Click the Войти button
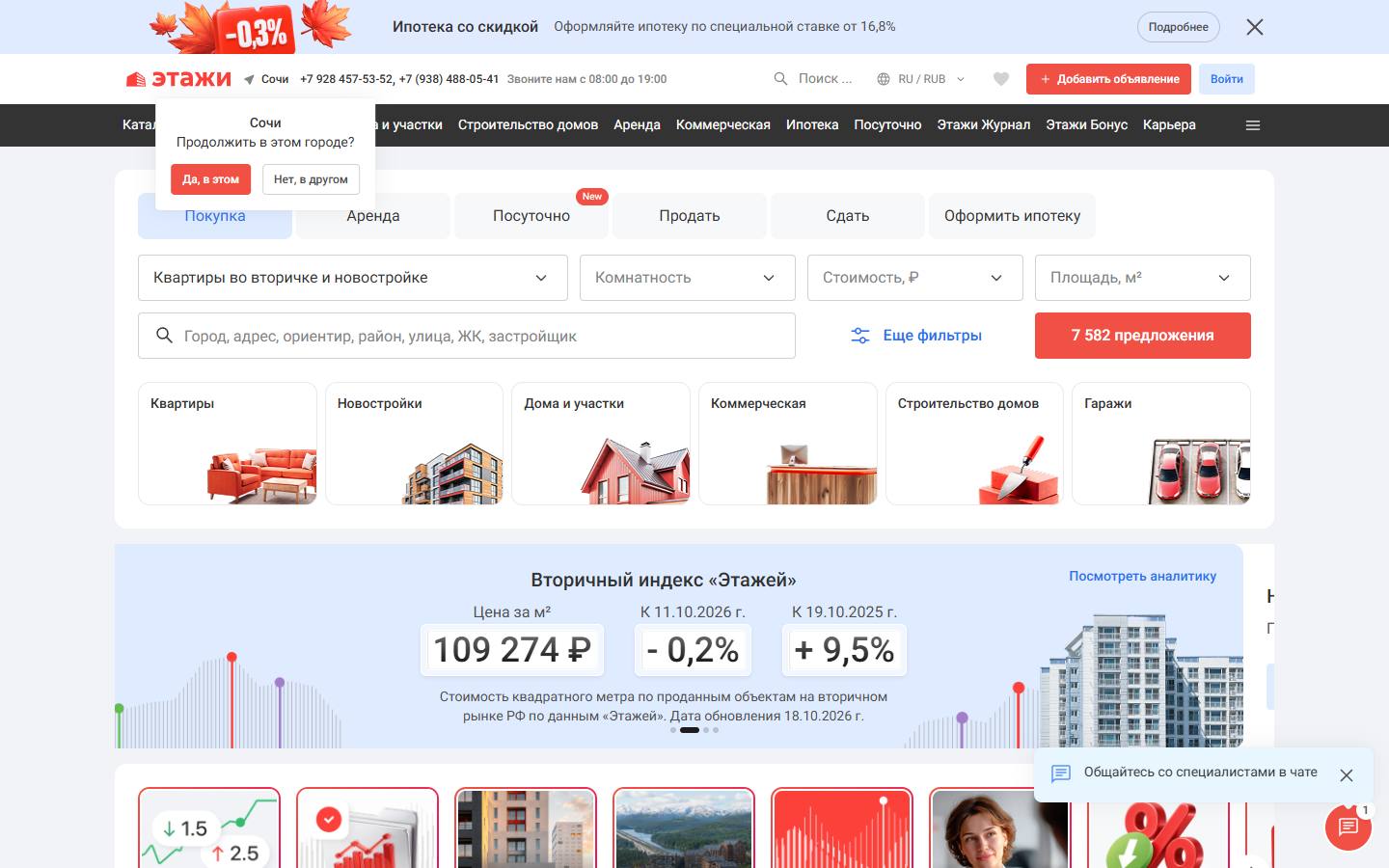1389x868 pixels. tap(1227, 79)
